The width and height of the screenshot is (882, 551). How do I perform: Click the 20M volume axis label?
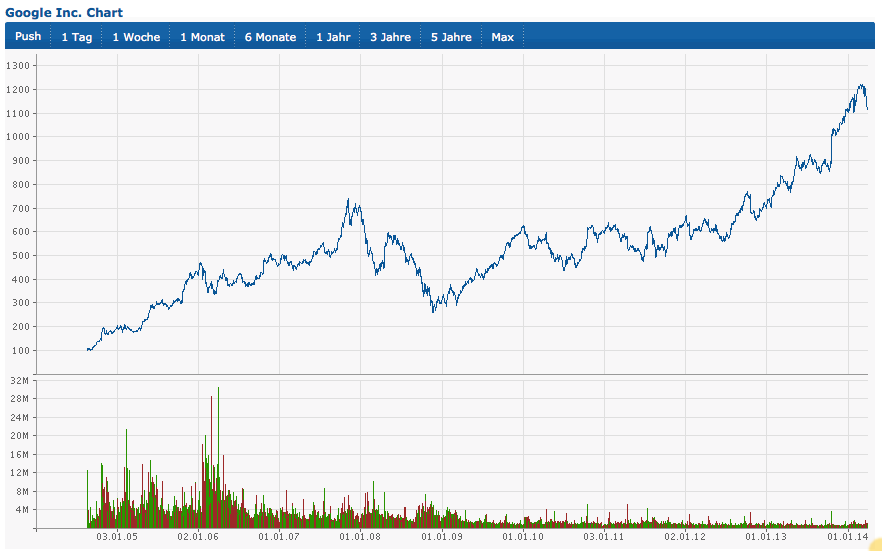point(20,436)
